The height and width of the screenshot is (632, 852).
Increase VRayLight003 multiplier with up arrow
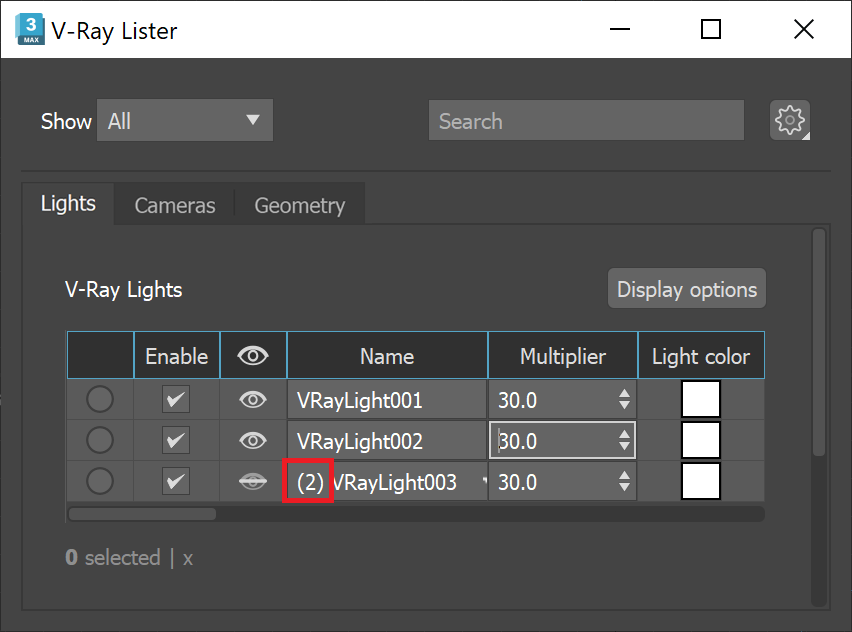pos(624,475)
